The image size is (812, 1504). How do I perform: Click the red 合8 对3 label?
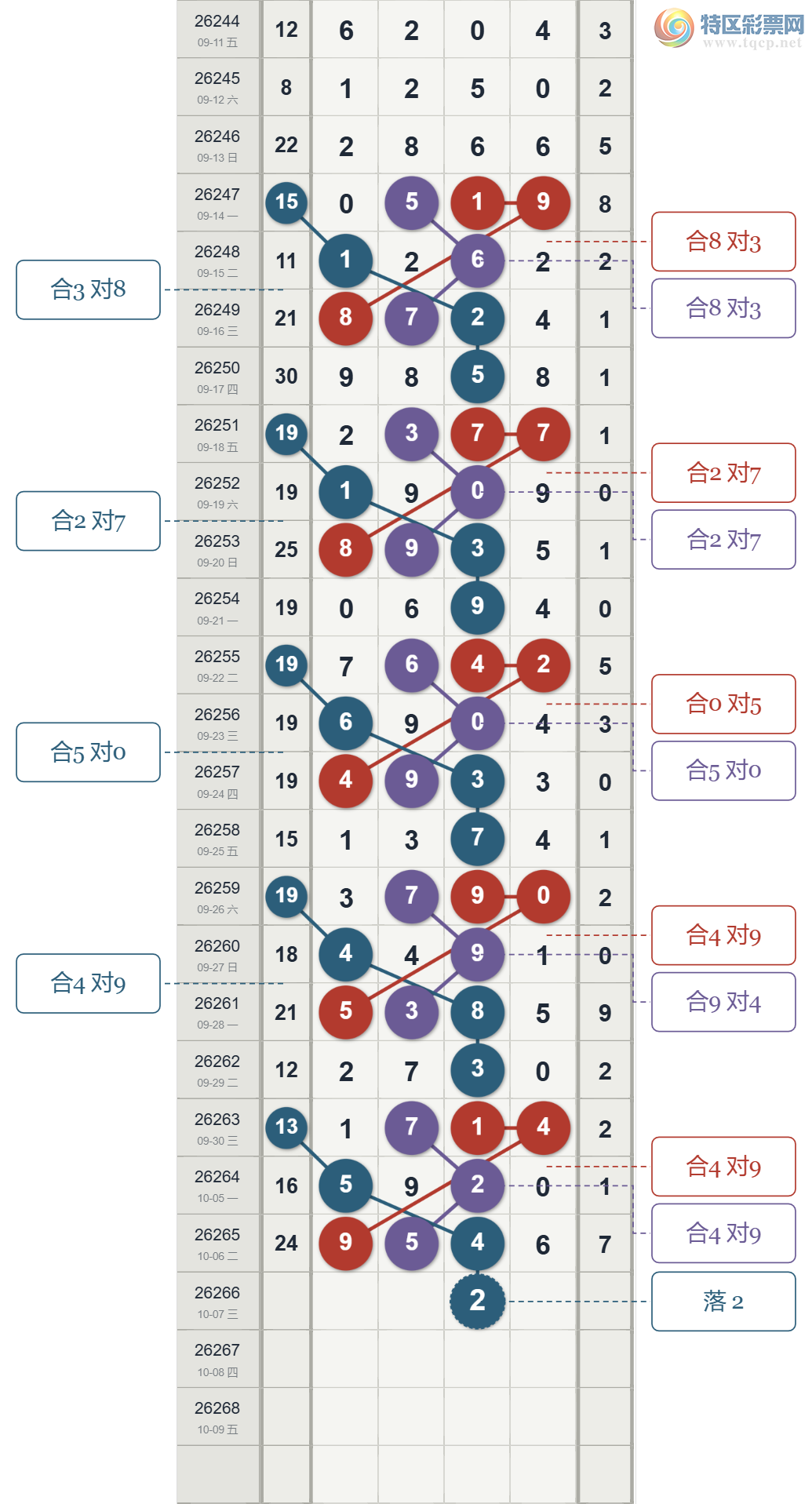point(723,242)
